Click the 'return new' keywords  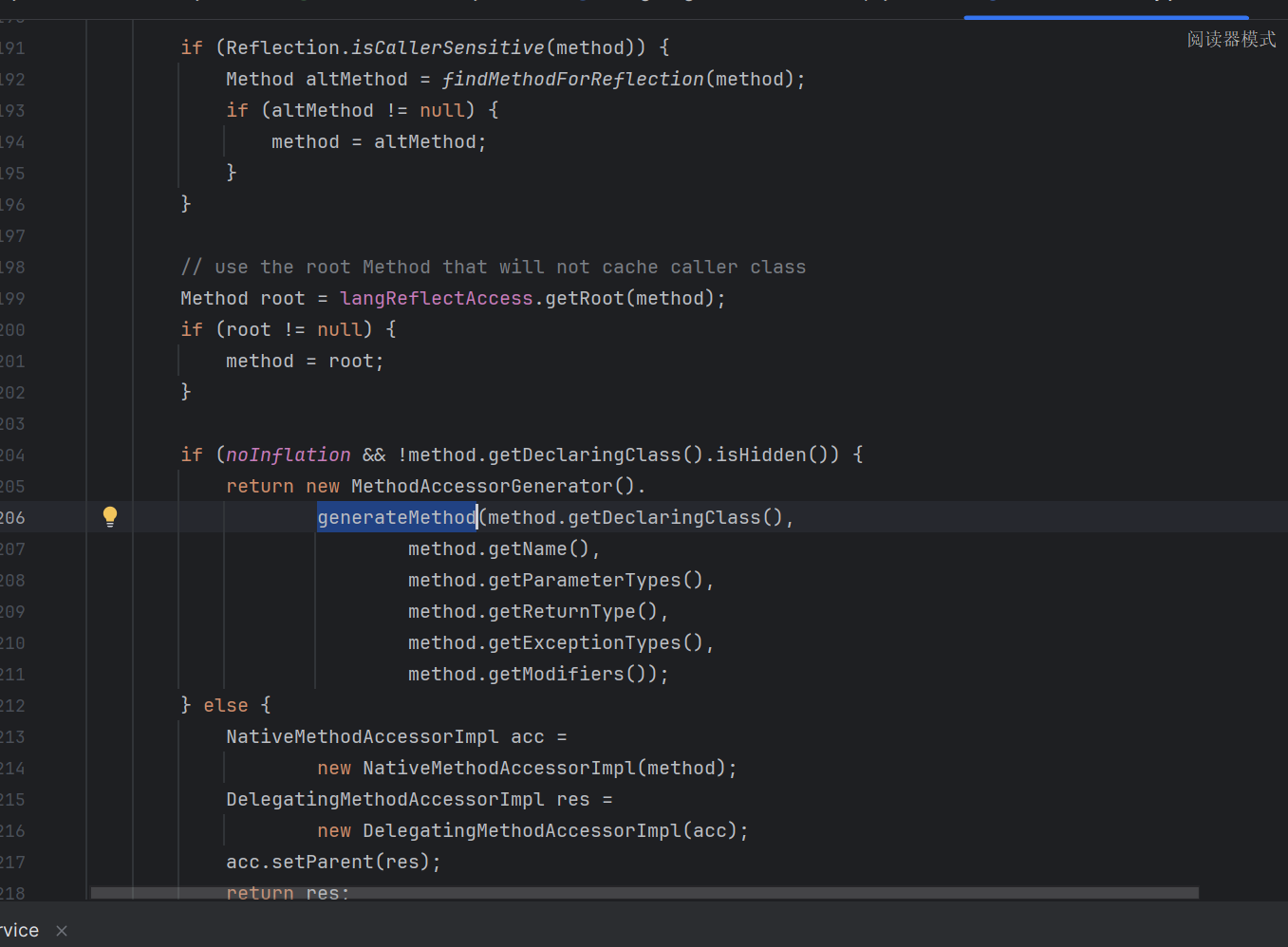[283, 486]
